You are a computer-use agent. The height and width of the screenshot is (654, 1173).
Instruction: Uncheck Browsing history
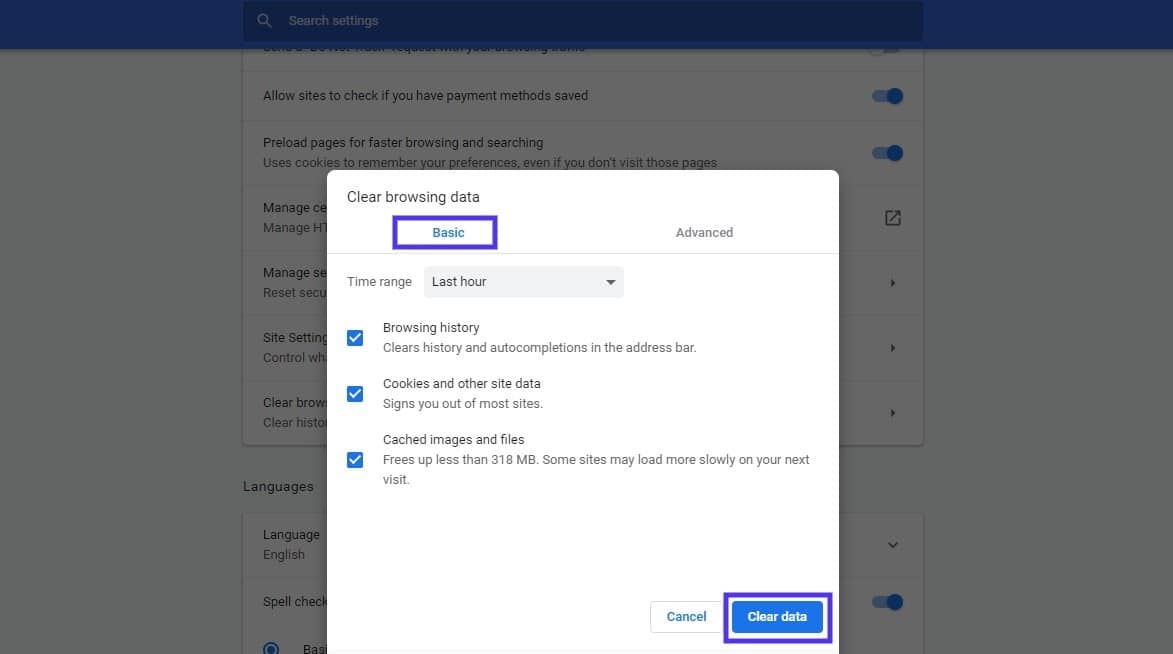pyautogui.click(x=355, y=337)
